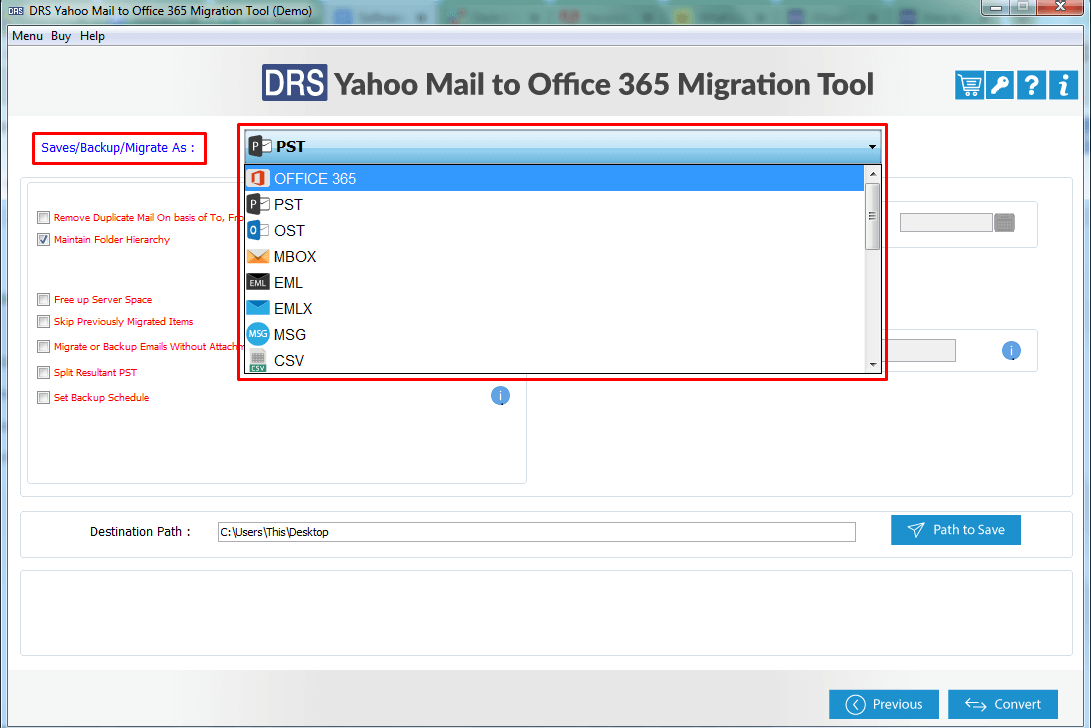The width and height of the screenshot is (1091, 728).
Task: Open the key activation icon
Action: pyautogui.click(x=1000, y=86)
